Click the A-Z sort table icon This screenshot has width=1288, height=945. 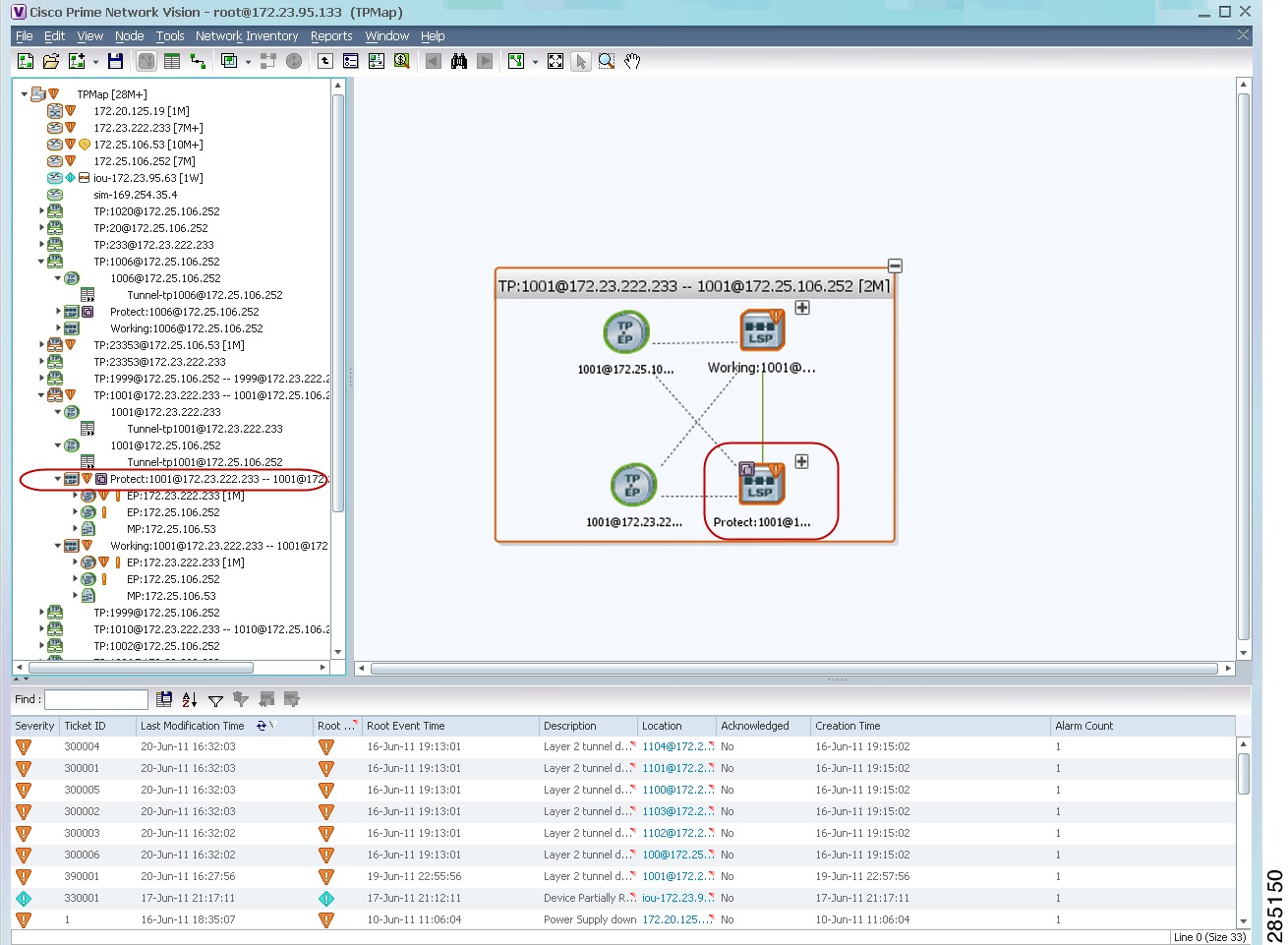pyautogui.click(x=190, y=699)
